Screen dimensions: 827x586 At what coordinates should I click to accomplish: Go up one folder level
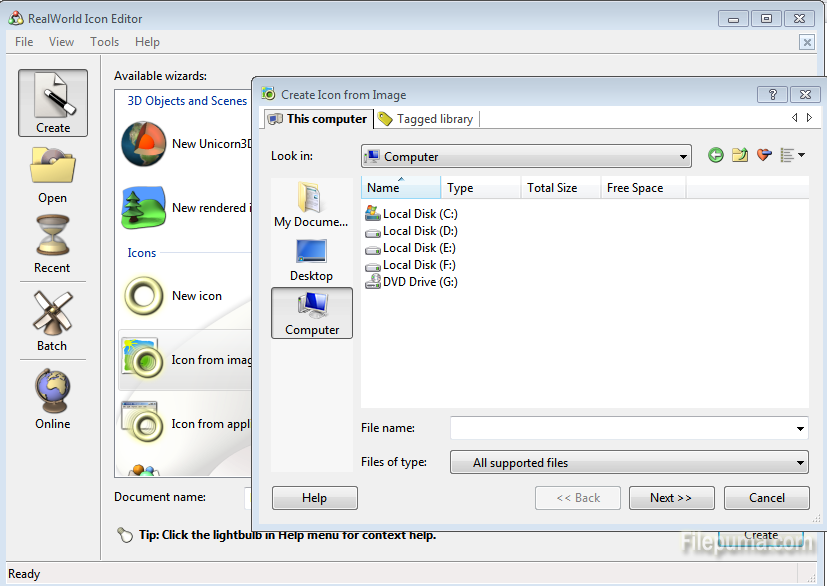point(740,155)
